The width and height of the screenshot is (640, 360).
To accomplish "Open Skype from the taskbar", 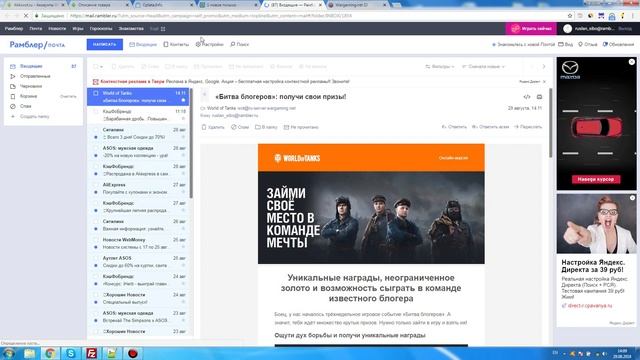I will coord(71,353).
